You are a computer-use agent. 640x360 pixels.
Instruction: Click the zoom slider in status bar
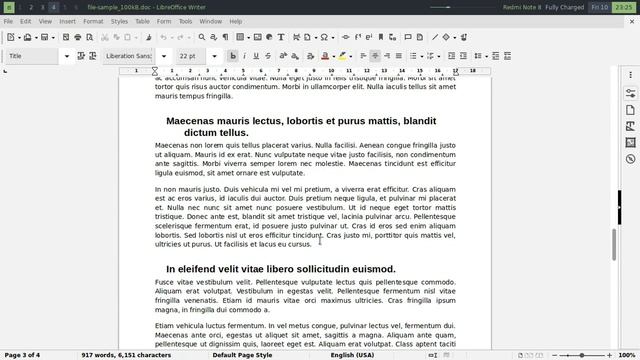[x=582, y=356]
